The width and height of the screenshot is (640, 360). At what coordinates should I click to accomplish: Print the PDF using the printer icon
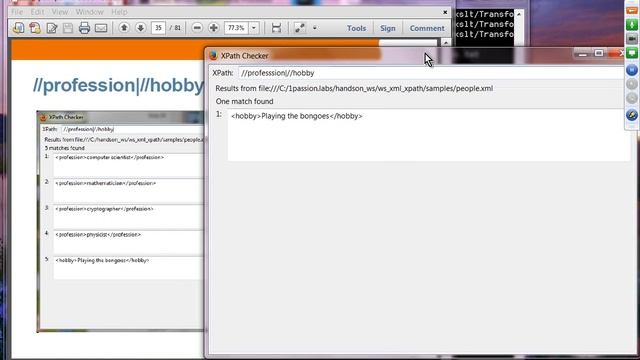84,28
